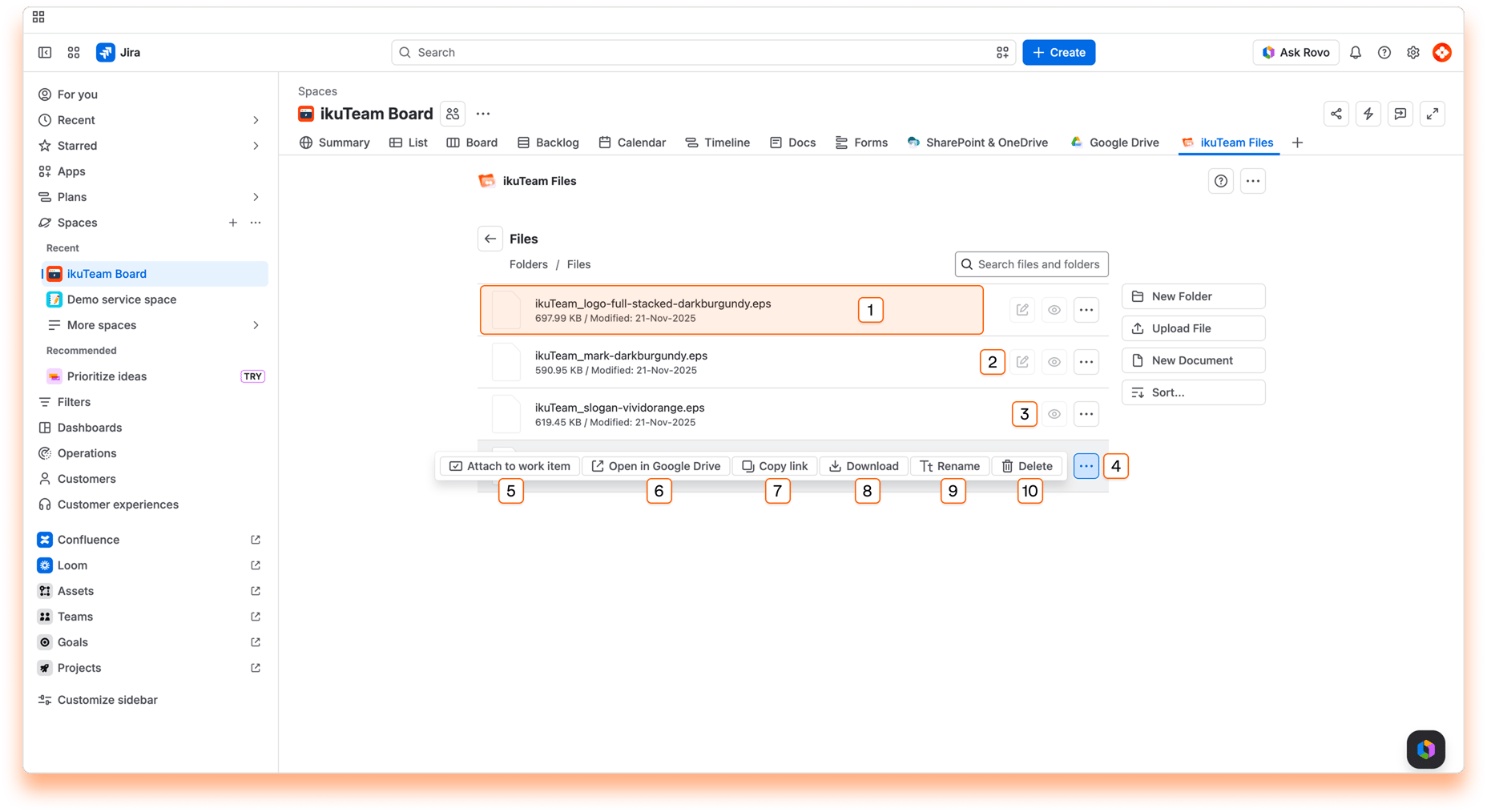Click the share icon for ikuTeam Board
The image size is (1487, 812).
(1336, 114)
